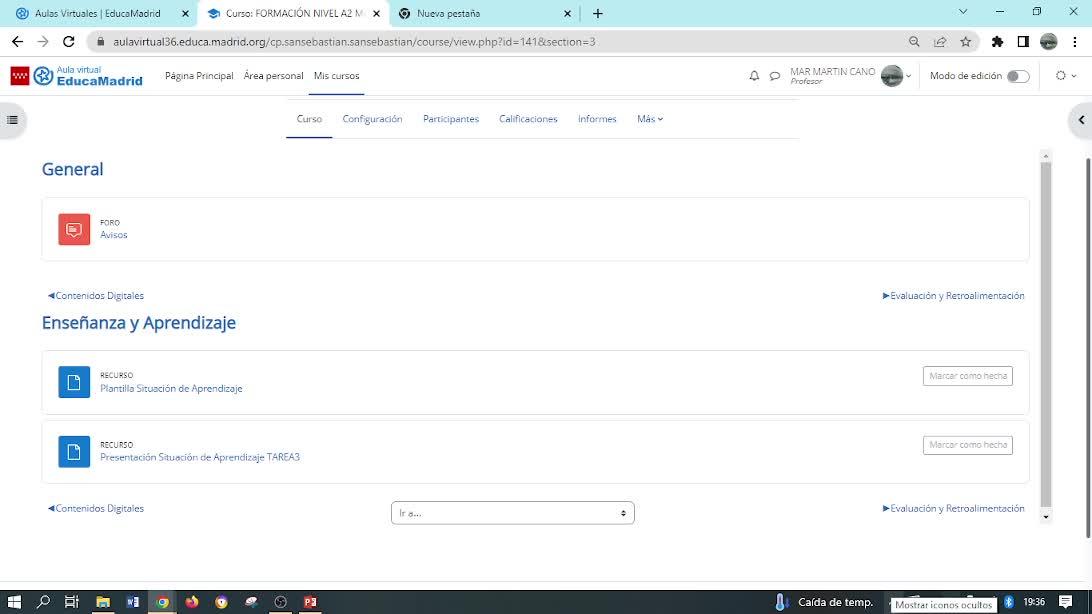Open Presentación Situación de Aprendizaje TAREA3 link

[200, 457]
